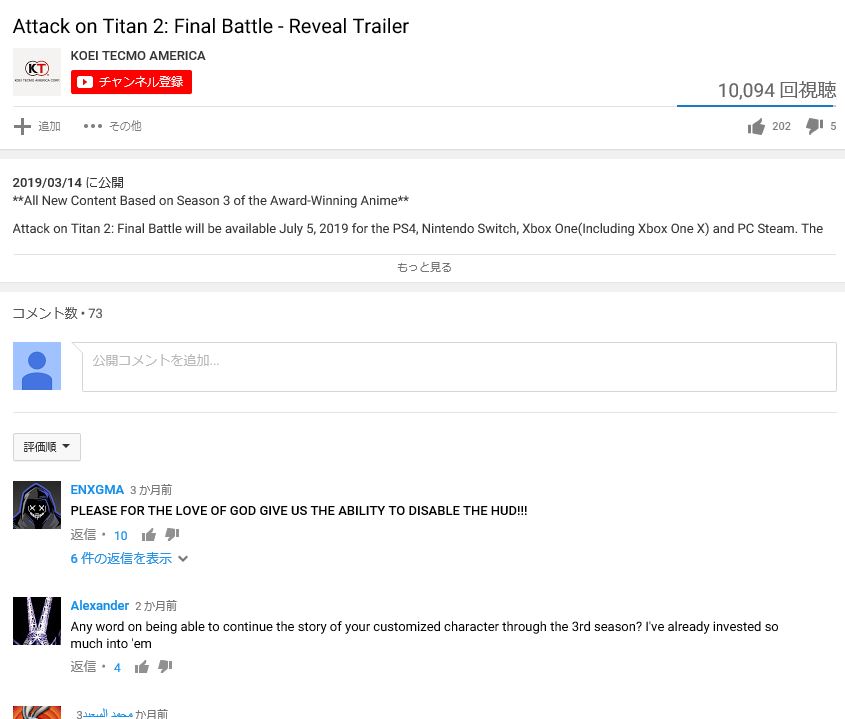845x719 pixels.
Task: Reply to ENXGMA's comment via 返信
Action: (84, 535)
